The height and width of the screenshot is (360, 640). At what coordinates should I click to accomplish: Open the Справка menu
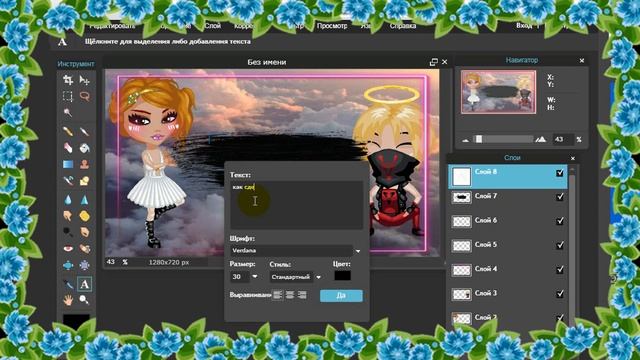(x=402, y=26)
